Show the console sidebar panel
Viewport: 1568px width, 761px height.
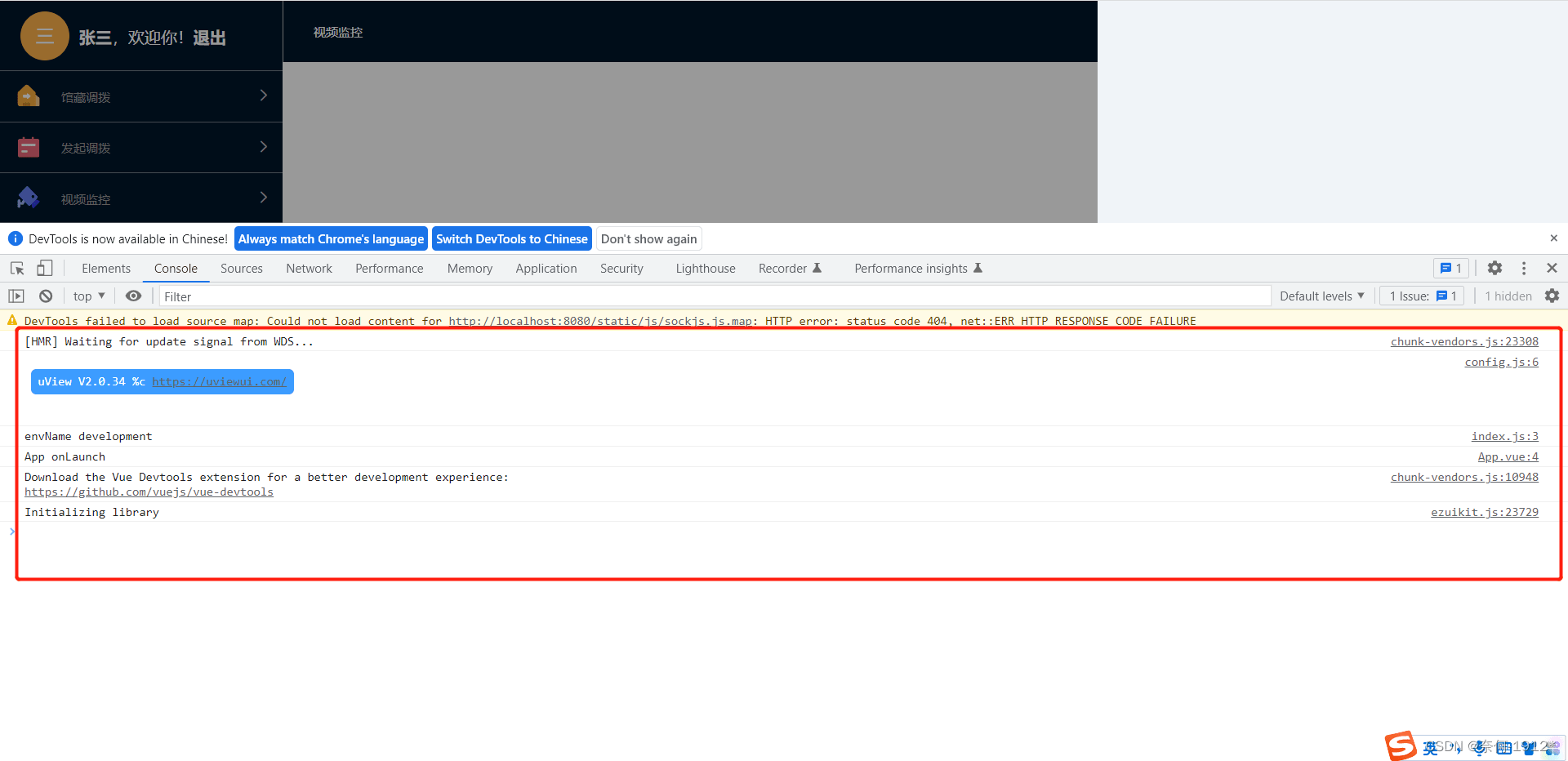16,296
